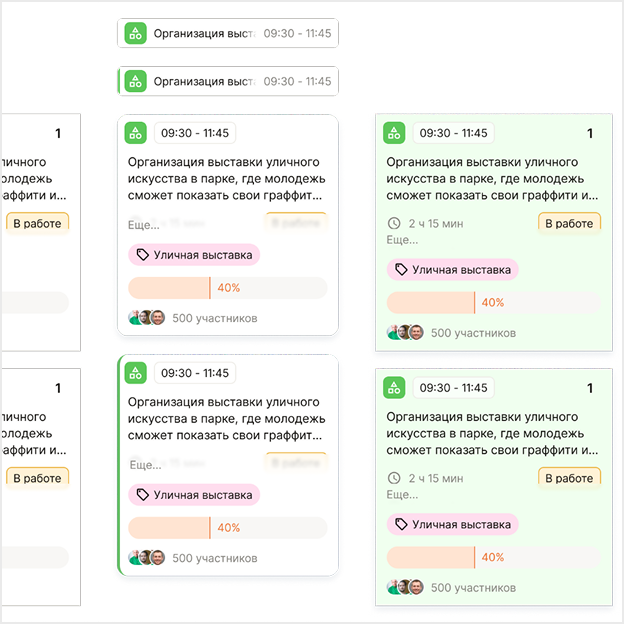
Task: Click the clock icon in the lower green card
Action: pos(394,478)
